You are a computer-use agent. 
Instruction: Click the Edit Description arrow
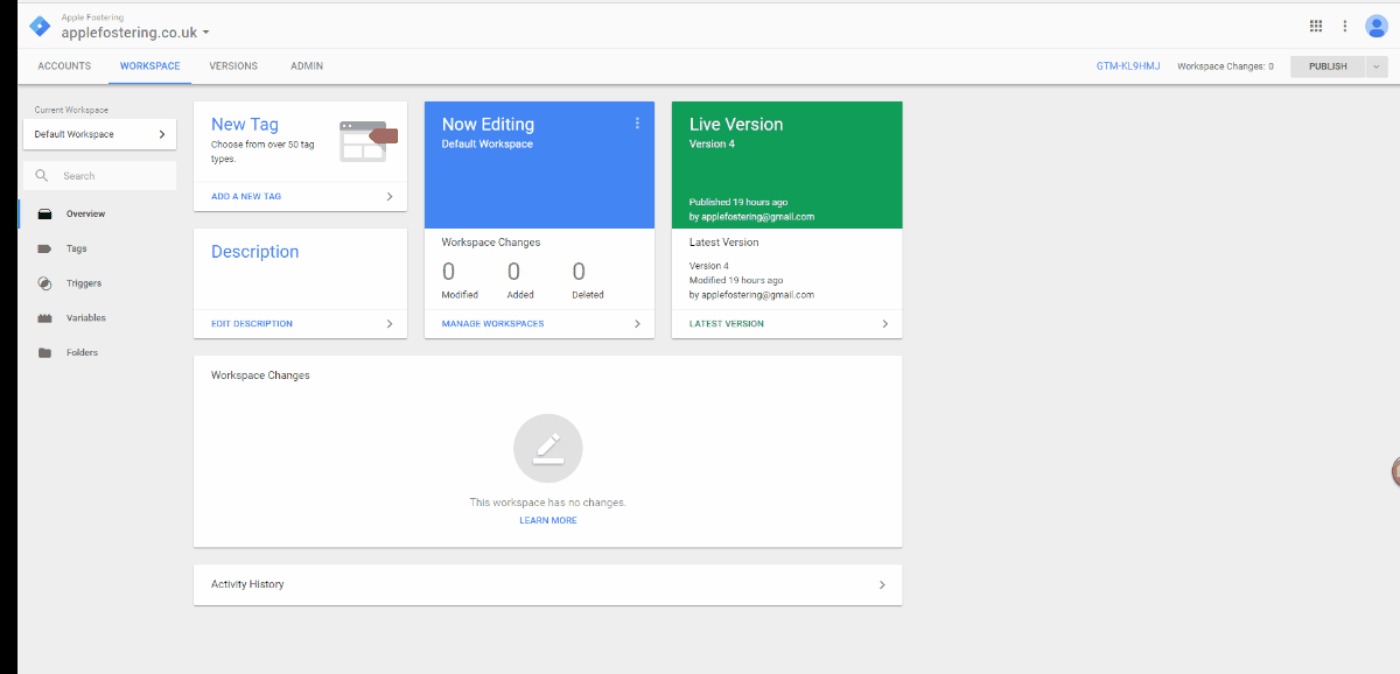click(x=390, y=324)
